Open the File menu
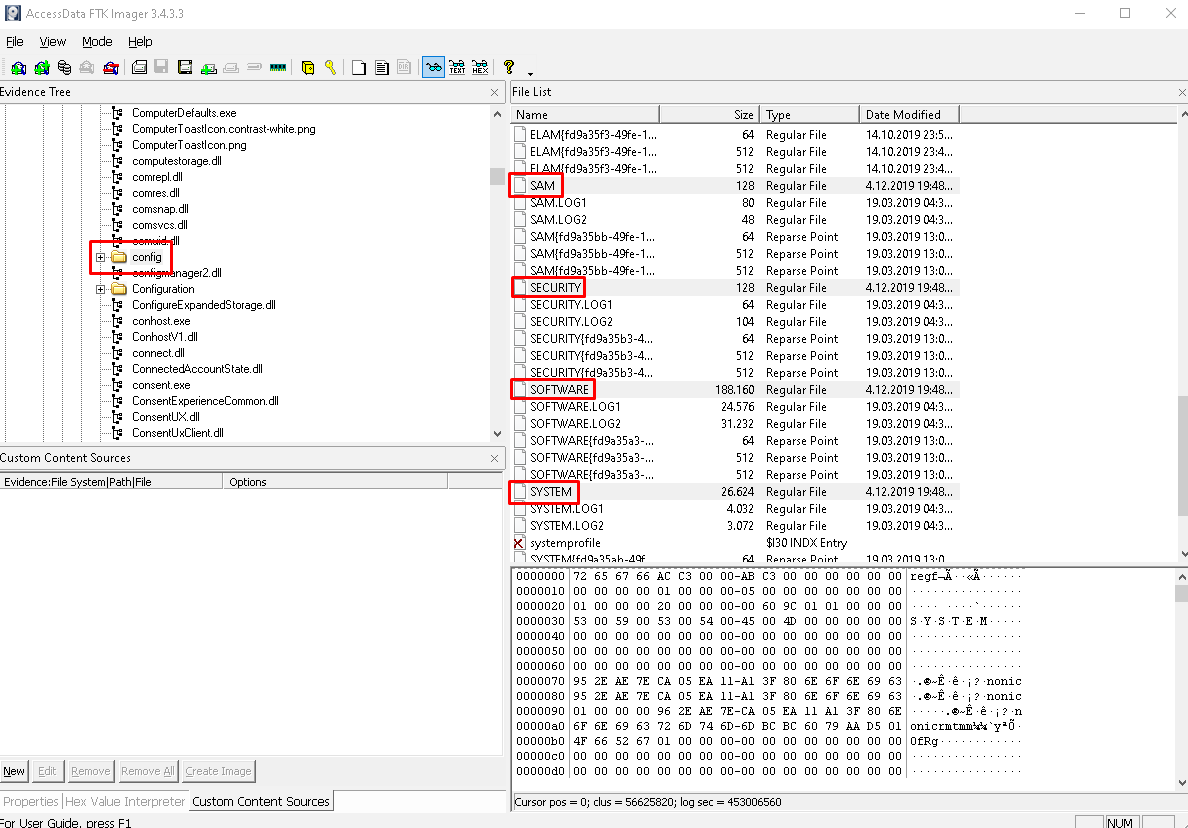 click(x=15, y=42)
